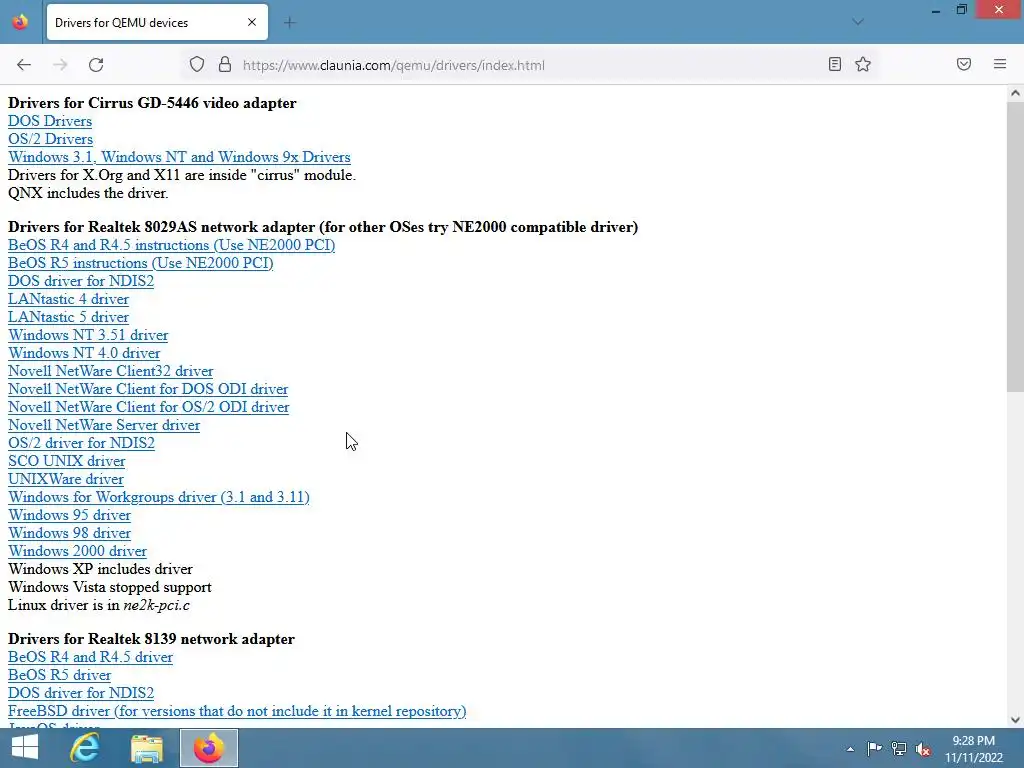Close the Drivers for QEMU devices tab
This screenshot has width=1024, height=768.
pos(251,22)
